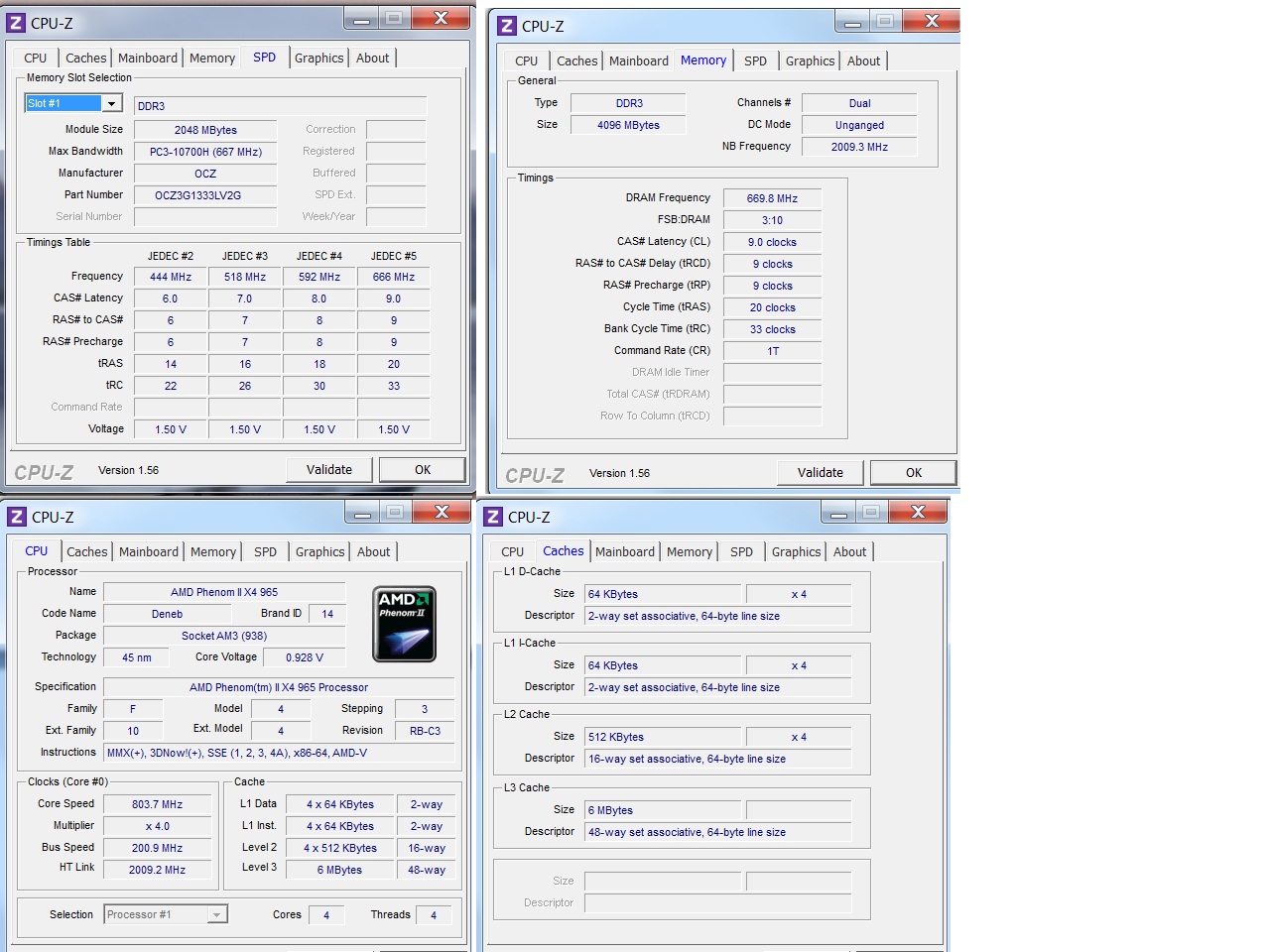The image size is (1270, 952).
Task: Click Validate button in Memory window
Action: [821, 472]
